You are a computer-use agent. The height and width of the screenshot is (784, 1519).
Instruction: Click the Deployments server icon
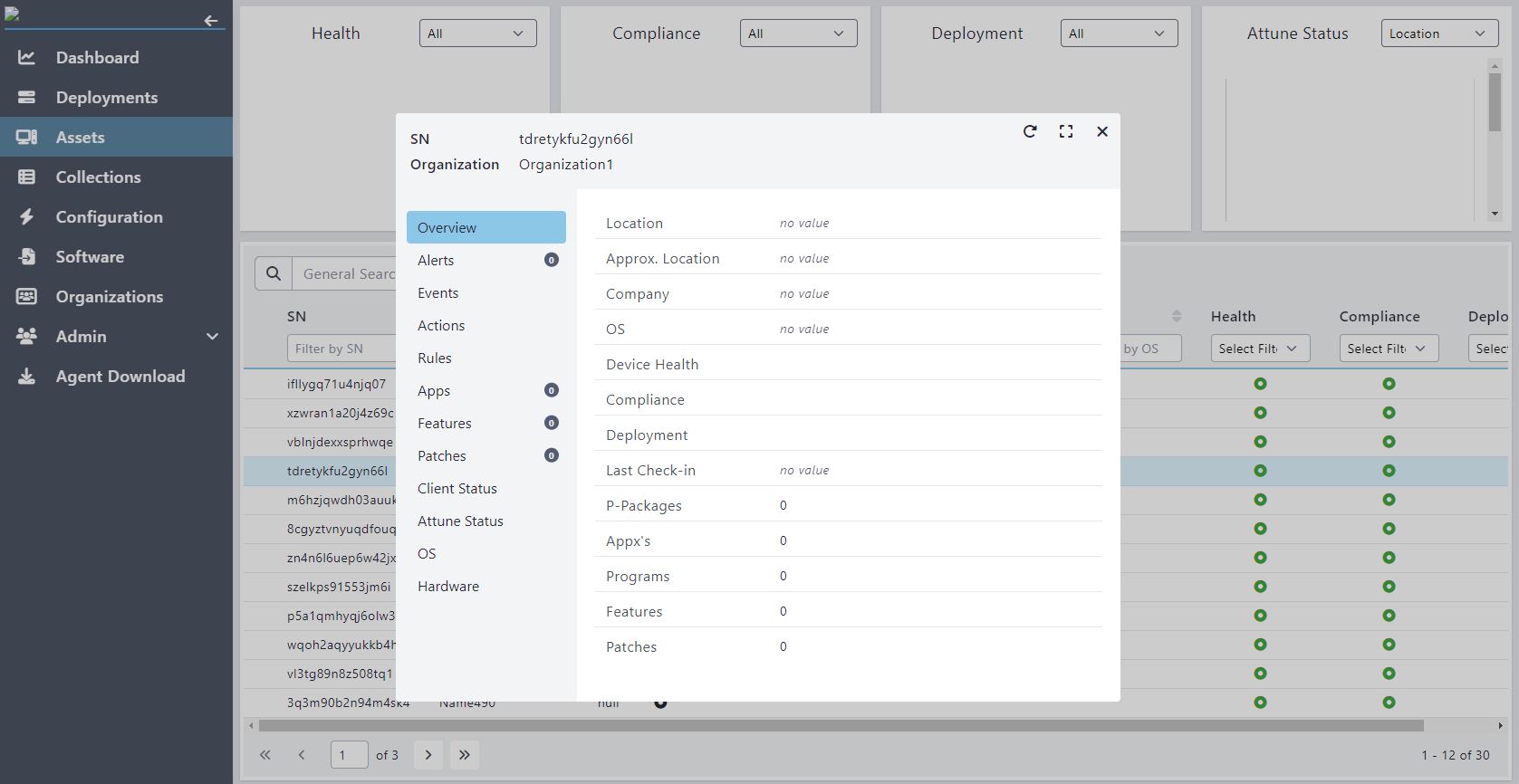(27, 97)
